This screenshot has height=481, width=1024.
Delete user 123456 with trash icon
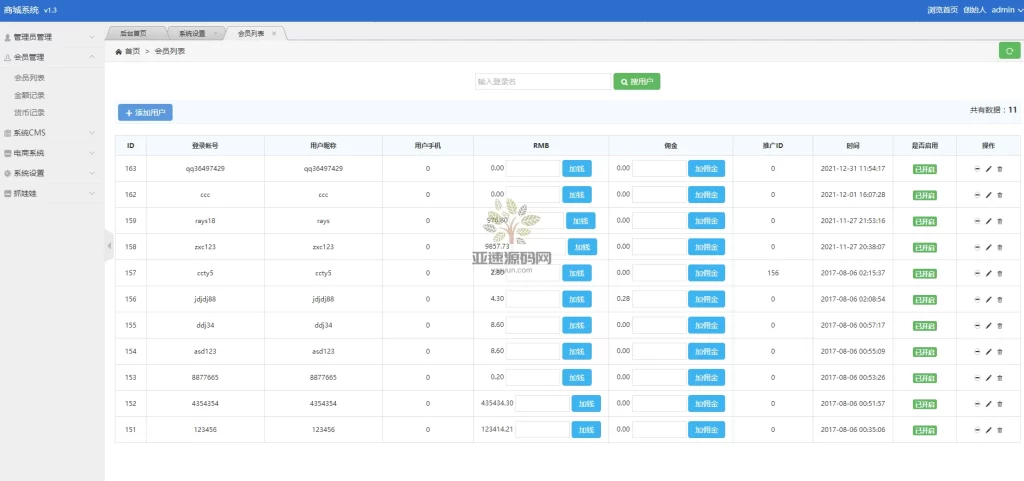999,430
